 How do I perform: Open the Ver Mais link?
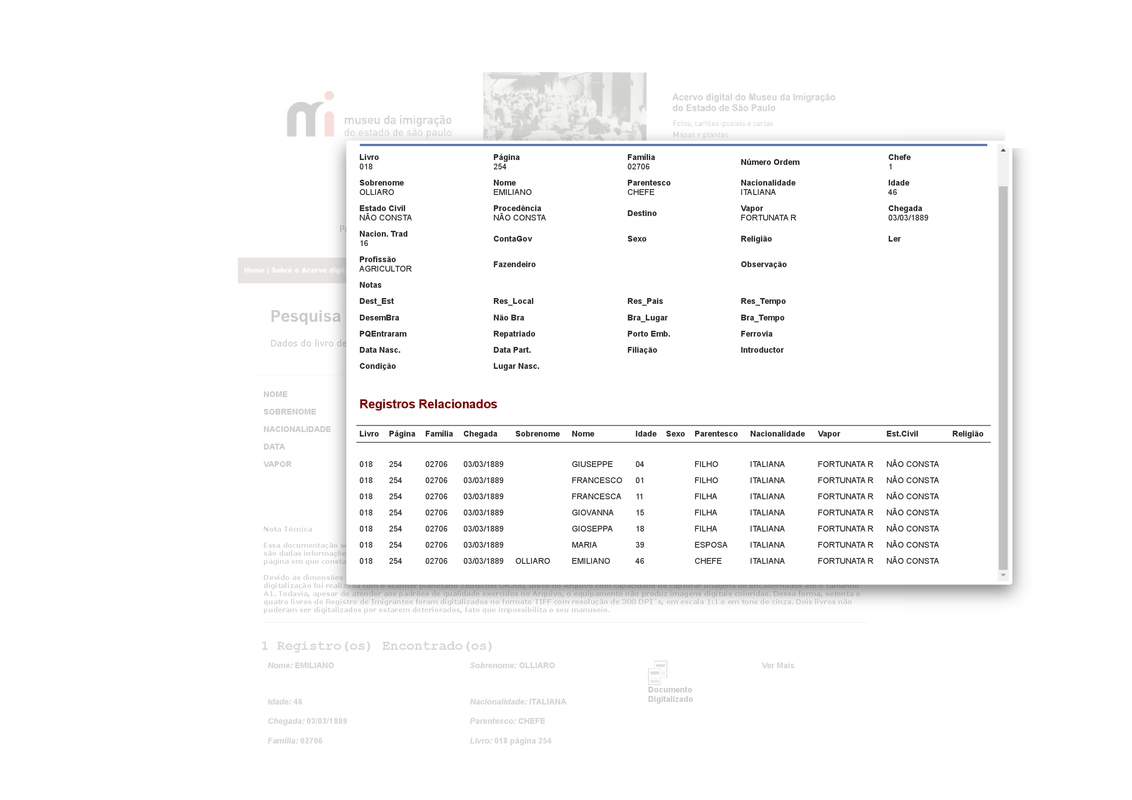coord(778,666)
